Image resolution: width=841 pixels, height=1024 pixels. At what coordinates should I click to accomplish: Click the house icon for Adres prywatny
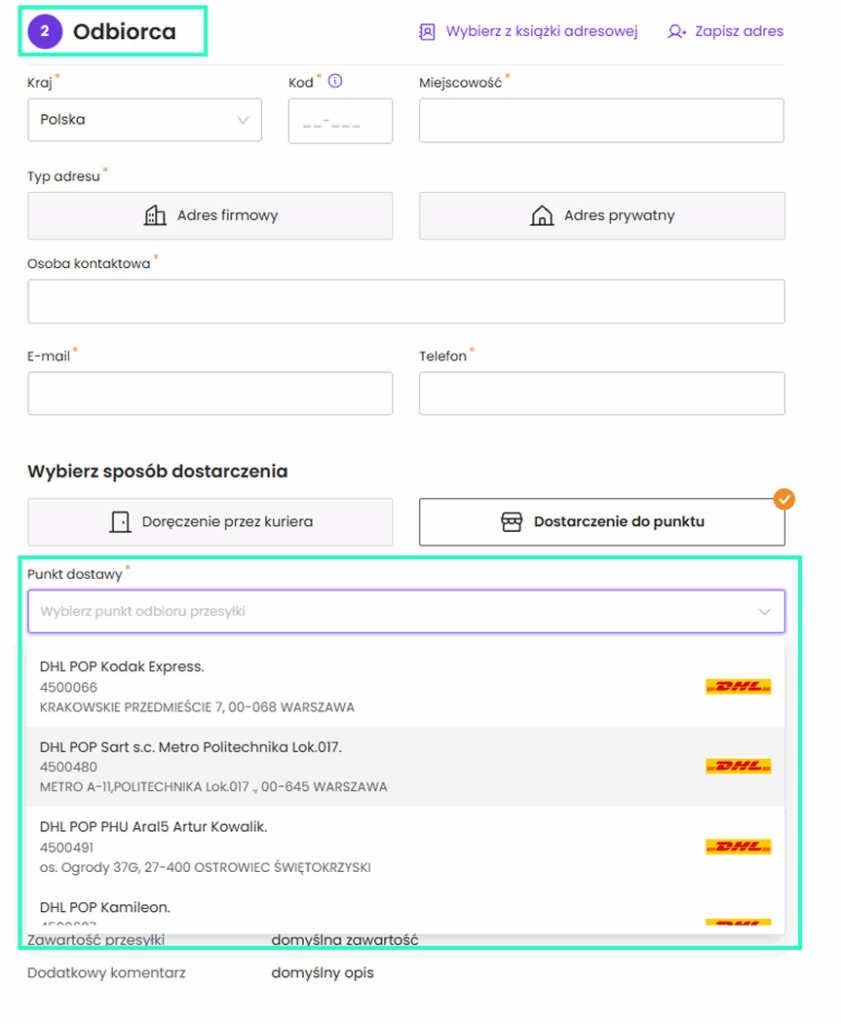(541, 215)
